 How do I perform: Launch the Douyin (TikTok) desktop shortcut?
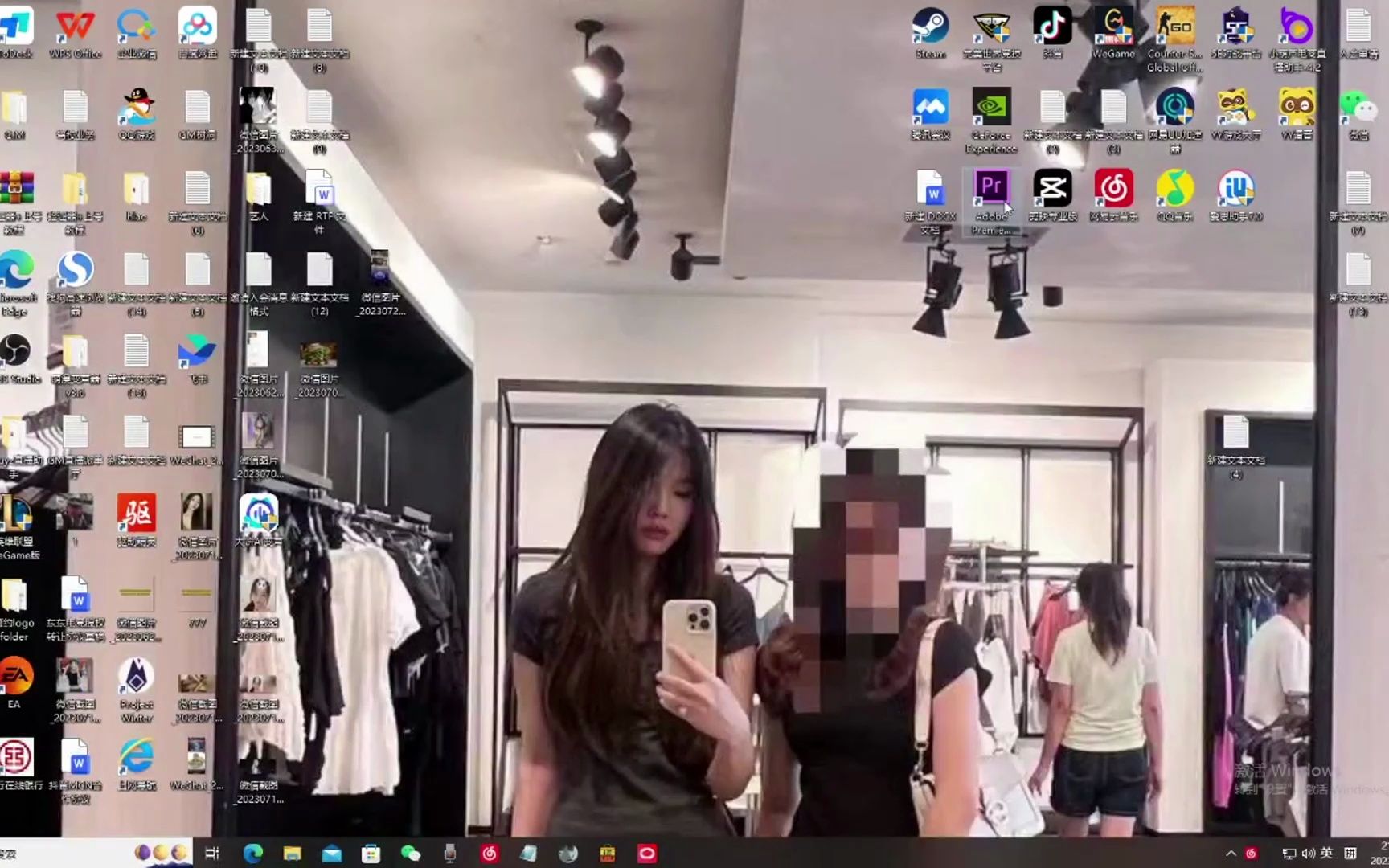[x=1052, y=33]
